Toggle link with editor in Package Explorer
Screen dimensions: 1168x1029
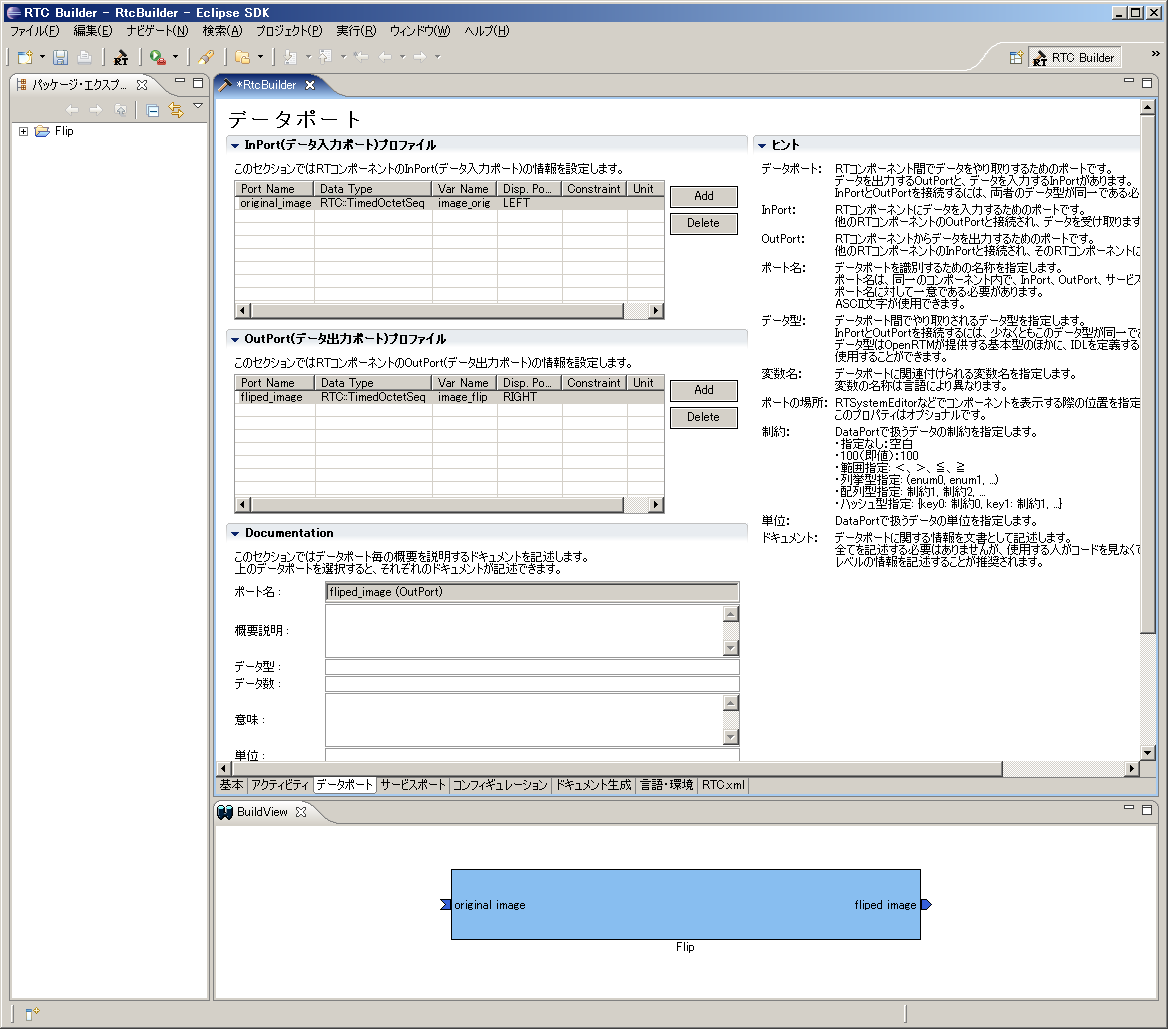pos(175,111)
